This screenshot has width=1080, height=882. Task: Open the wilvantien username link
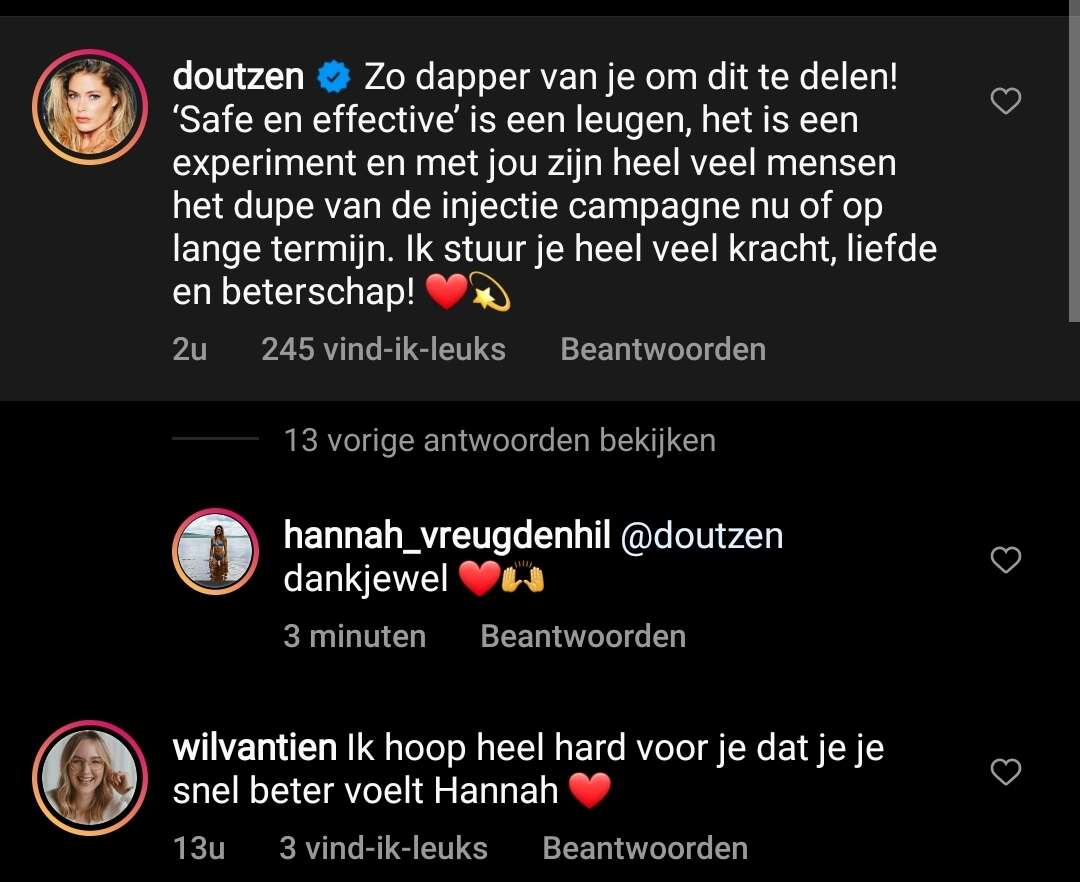click(254, 748)
